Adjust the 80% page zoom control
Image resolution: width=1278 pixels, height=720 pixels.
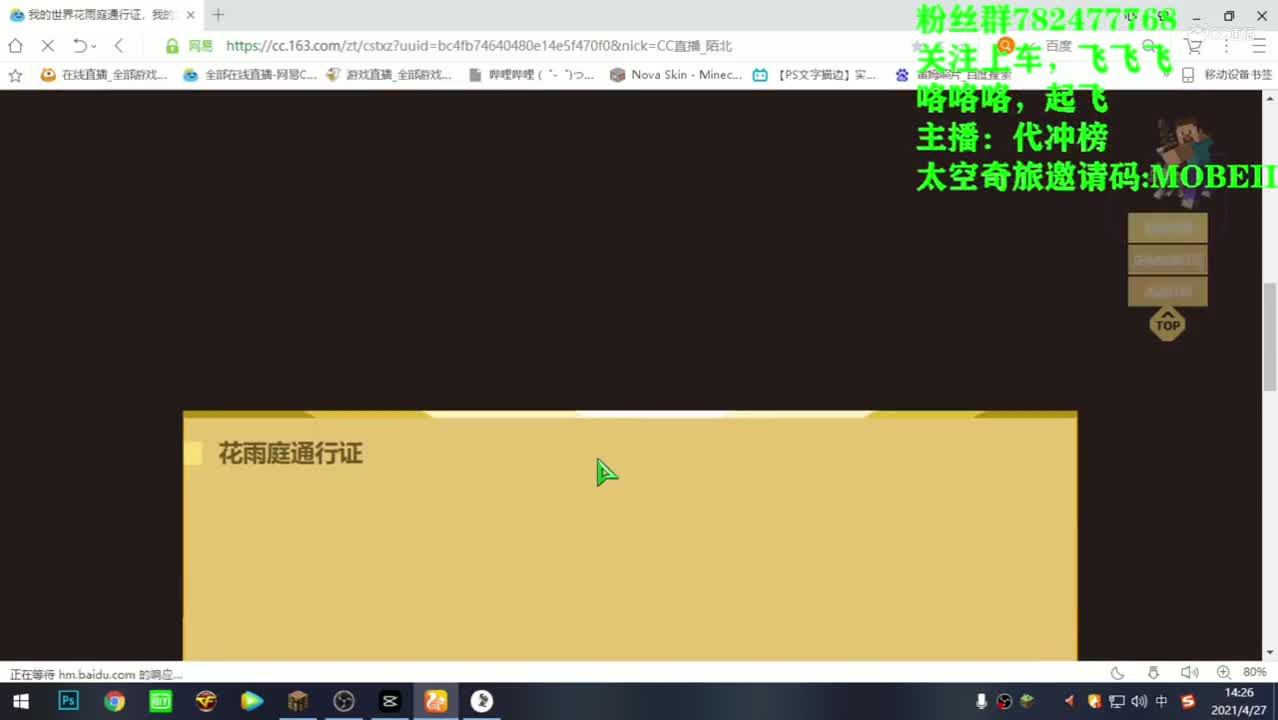[x=1255, y=673]
